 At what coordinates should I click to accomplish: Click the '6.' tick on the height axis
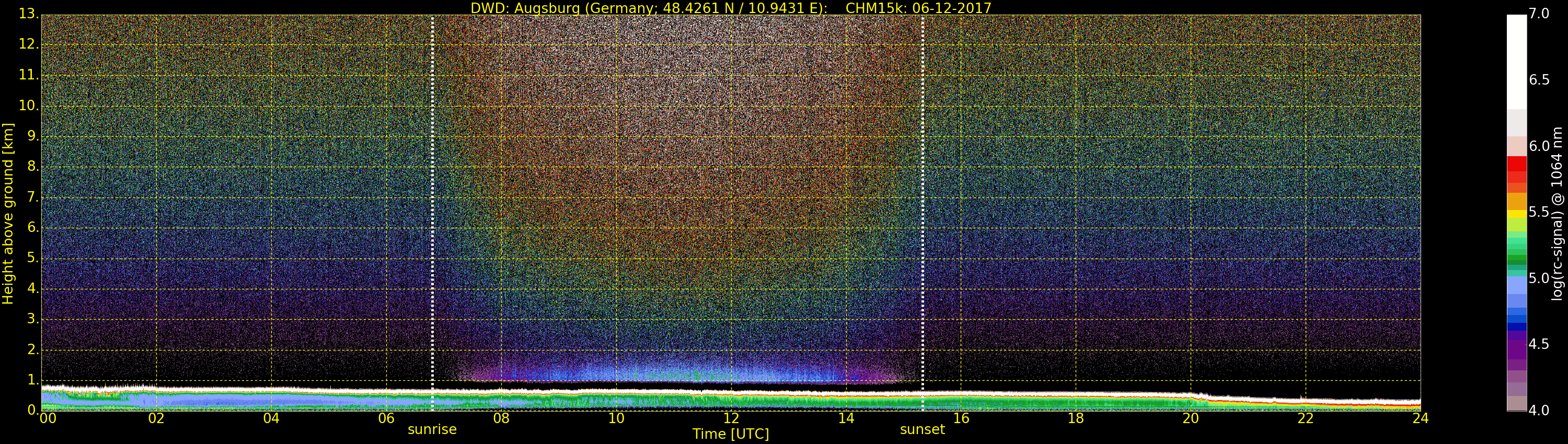coord(32,227)
